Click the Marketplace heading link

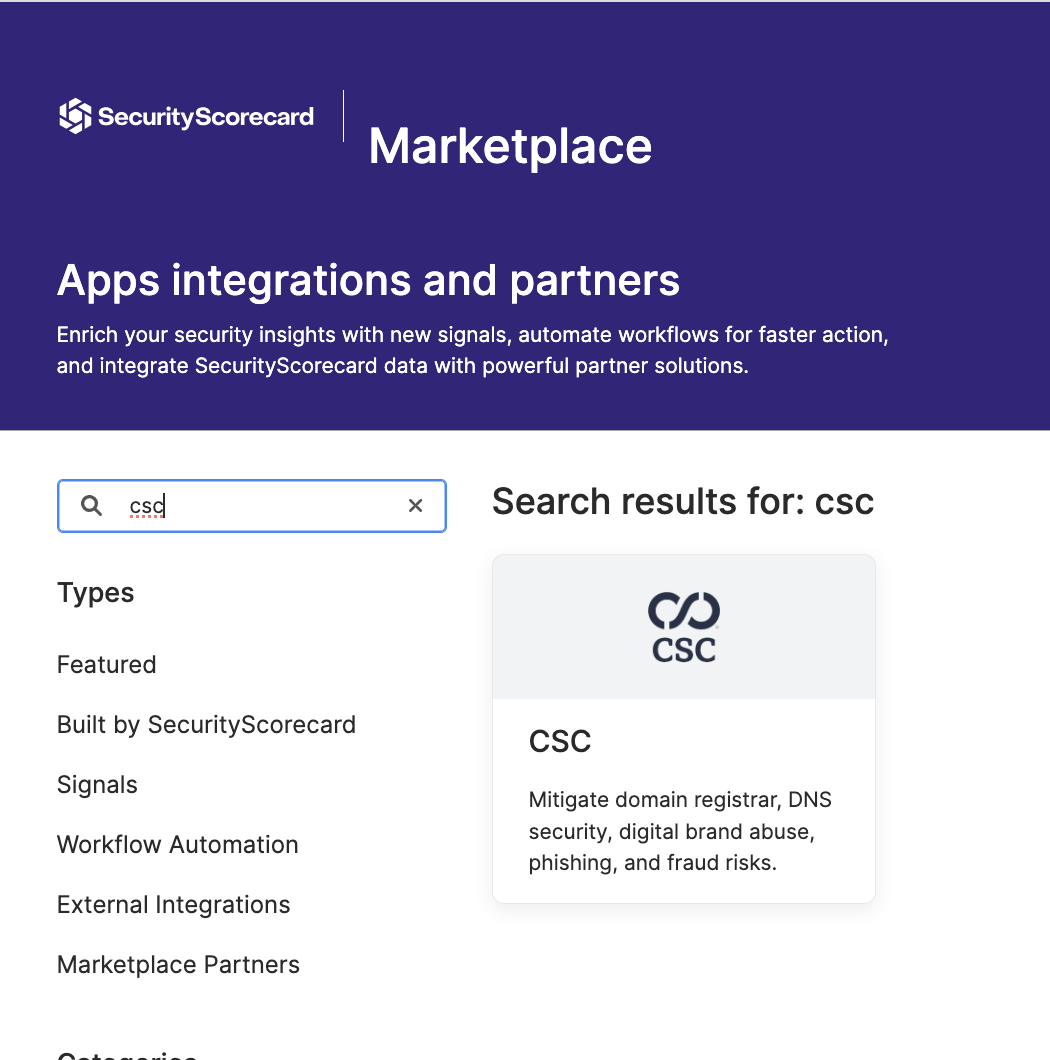pyautogui.click(x=509, y=146)
